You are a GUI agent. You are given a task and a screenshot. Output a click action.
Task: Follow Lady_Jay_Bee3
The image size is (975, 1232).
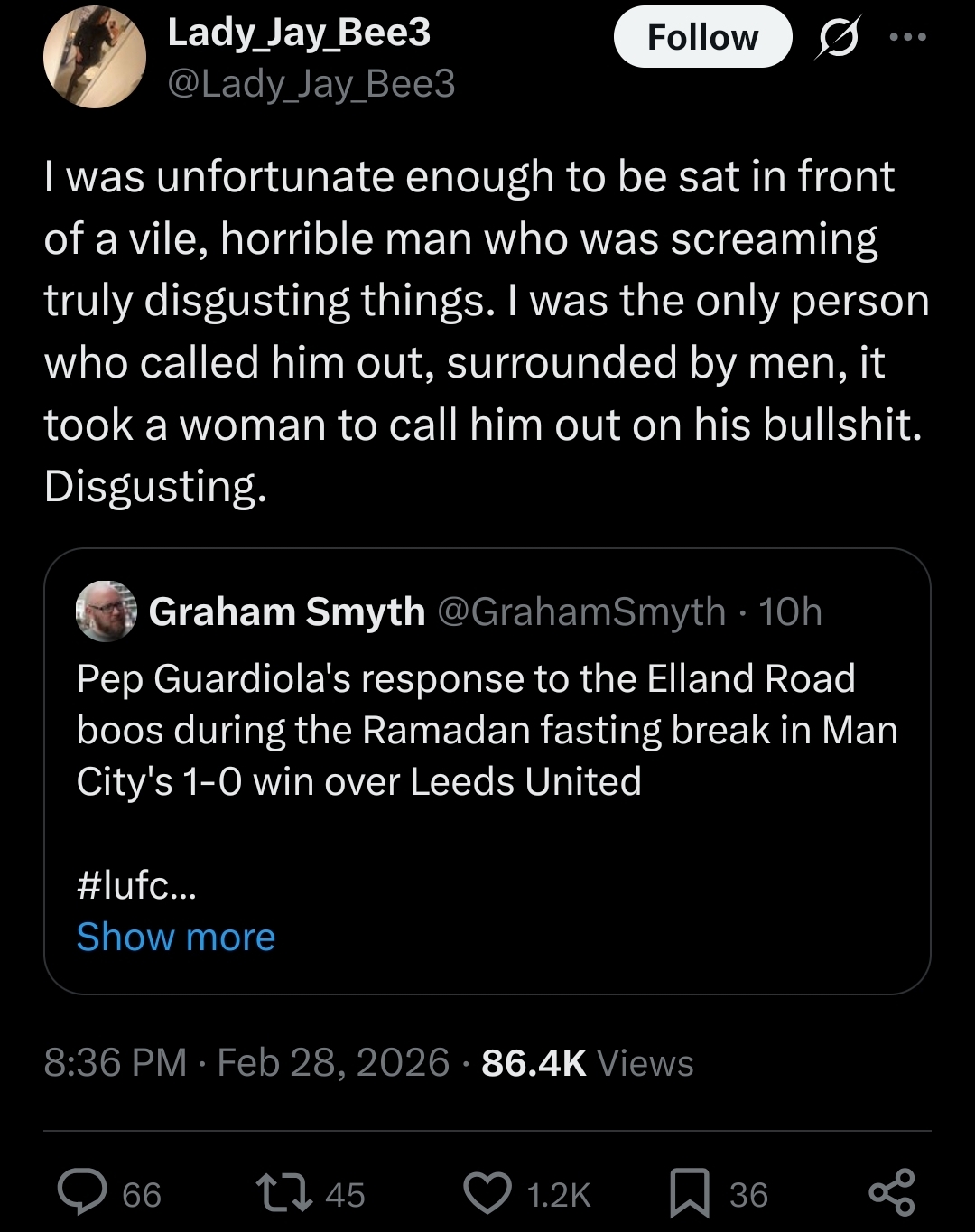click(702, 38)
